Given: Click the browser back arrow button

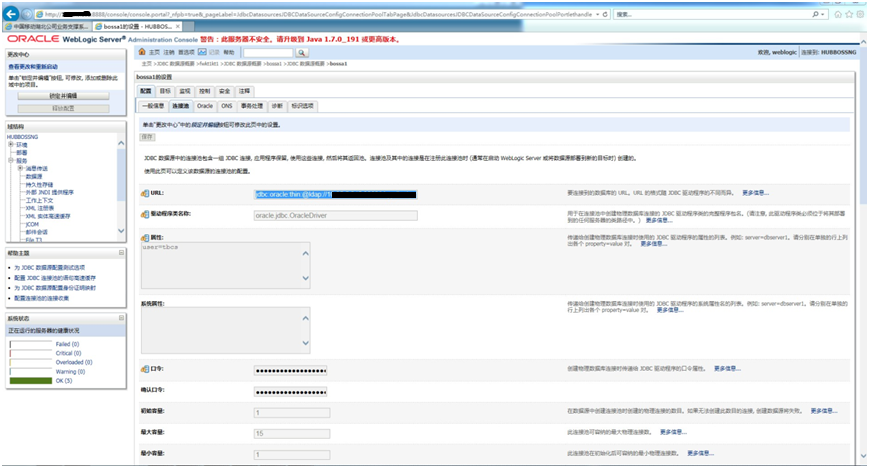Looking at the screenshot, I should pyautogui.click(x=11, y=14).
